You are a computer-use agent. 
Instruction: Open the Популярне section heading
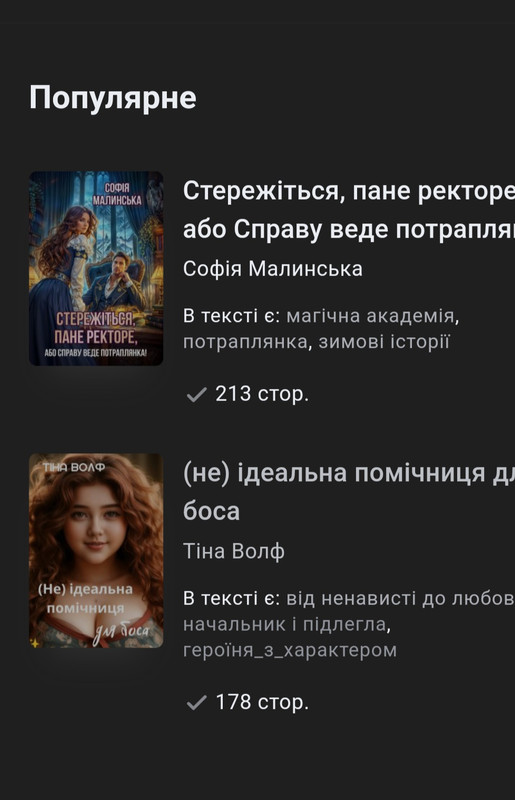coord(113,97)
